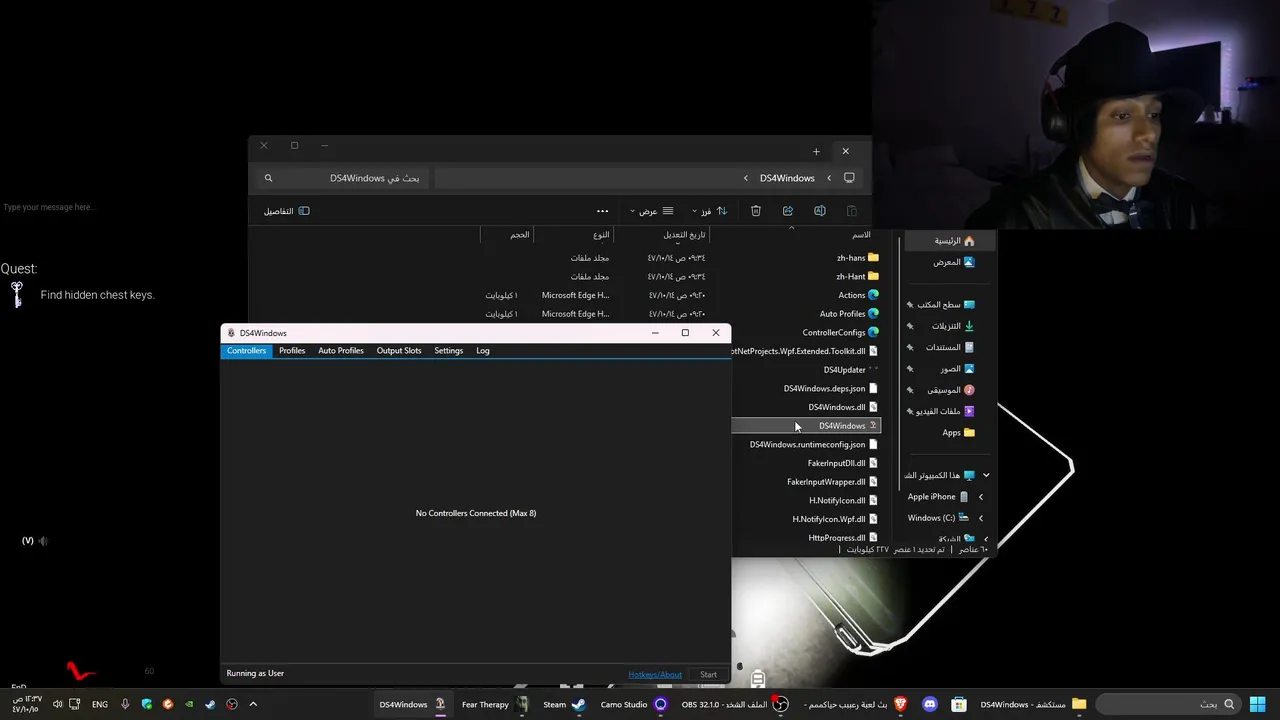Click the paste icon in Explorer toolbar

click(x=852, y=211)
